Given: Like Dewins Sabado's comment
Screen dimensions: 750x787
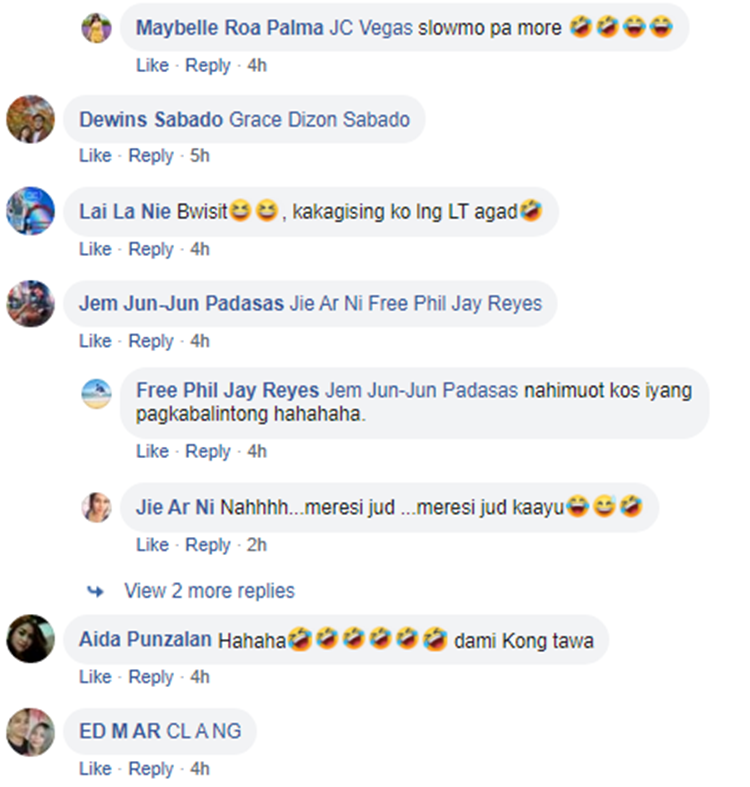Looking at the screenshot, I should click(95, 156).
